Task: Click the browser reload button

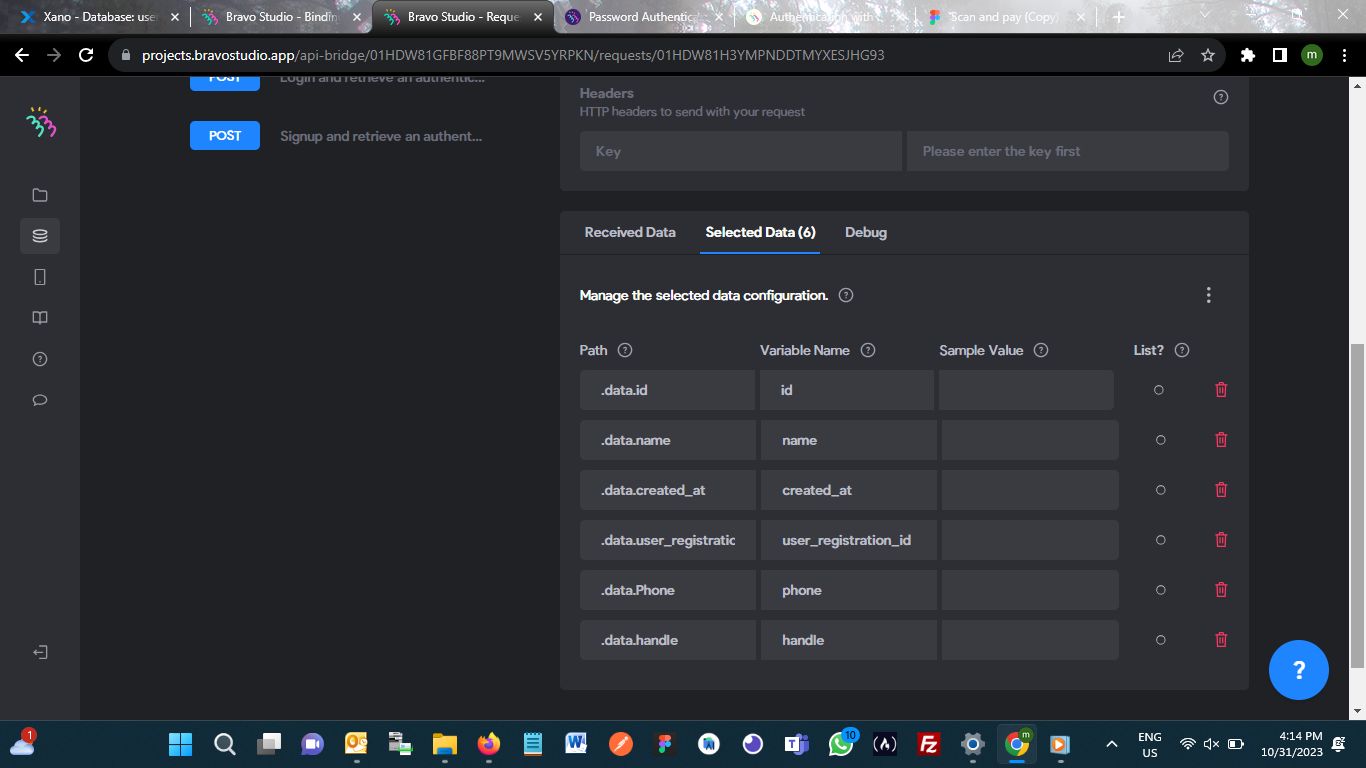Action: 86,56
